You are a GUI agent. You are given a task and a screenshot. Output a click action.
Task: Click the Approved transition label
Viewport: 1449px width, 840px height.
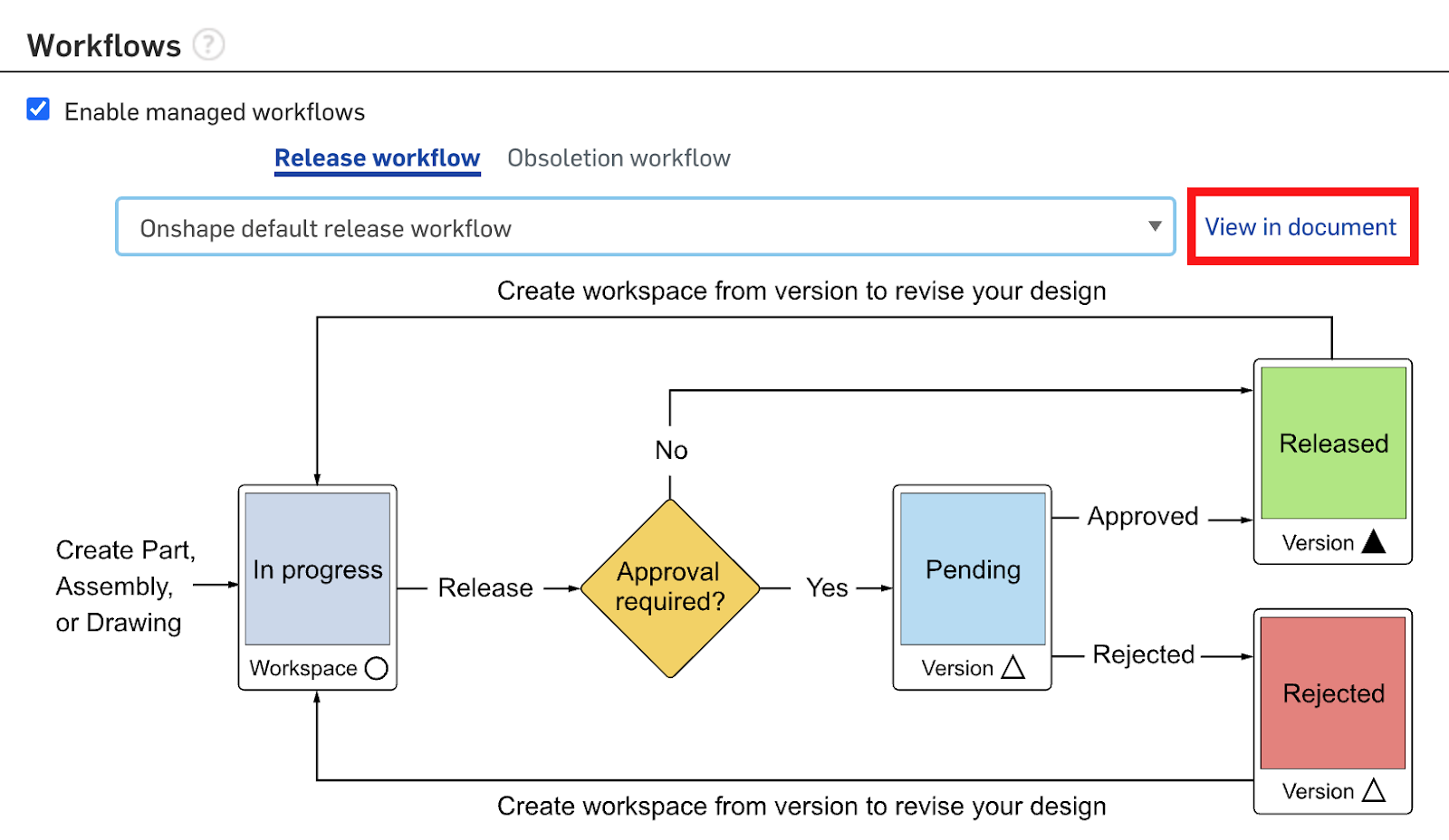[1143, 517]
